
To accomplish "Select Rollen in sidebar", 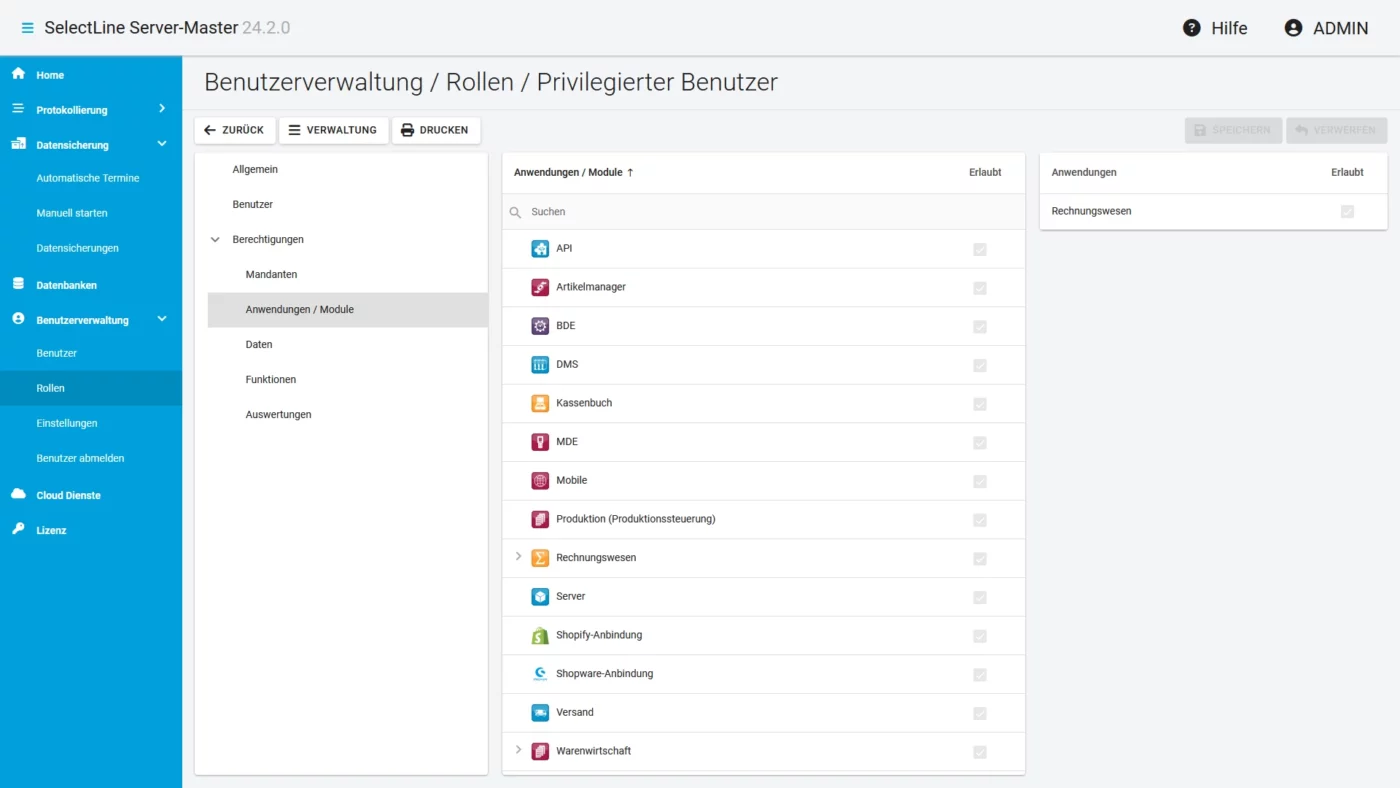I will (91, 388).
